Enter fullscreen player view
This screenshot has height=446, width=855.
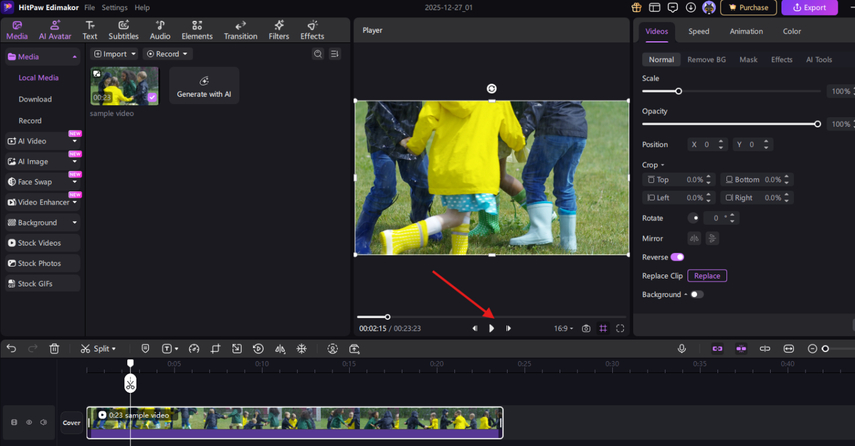click(x=620, y=328)
